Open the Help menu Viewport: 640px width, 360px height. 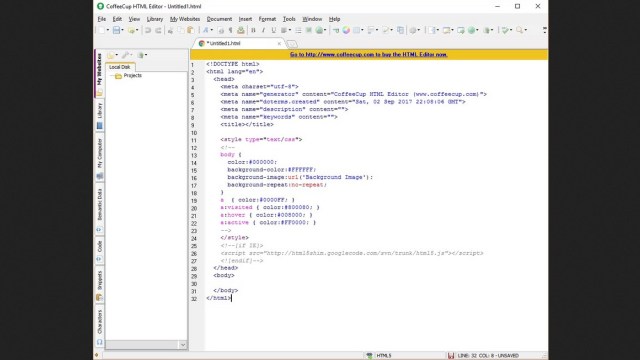pyautogui.click(x=334, y=19)
